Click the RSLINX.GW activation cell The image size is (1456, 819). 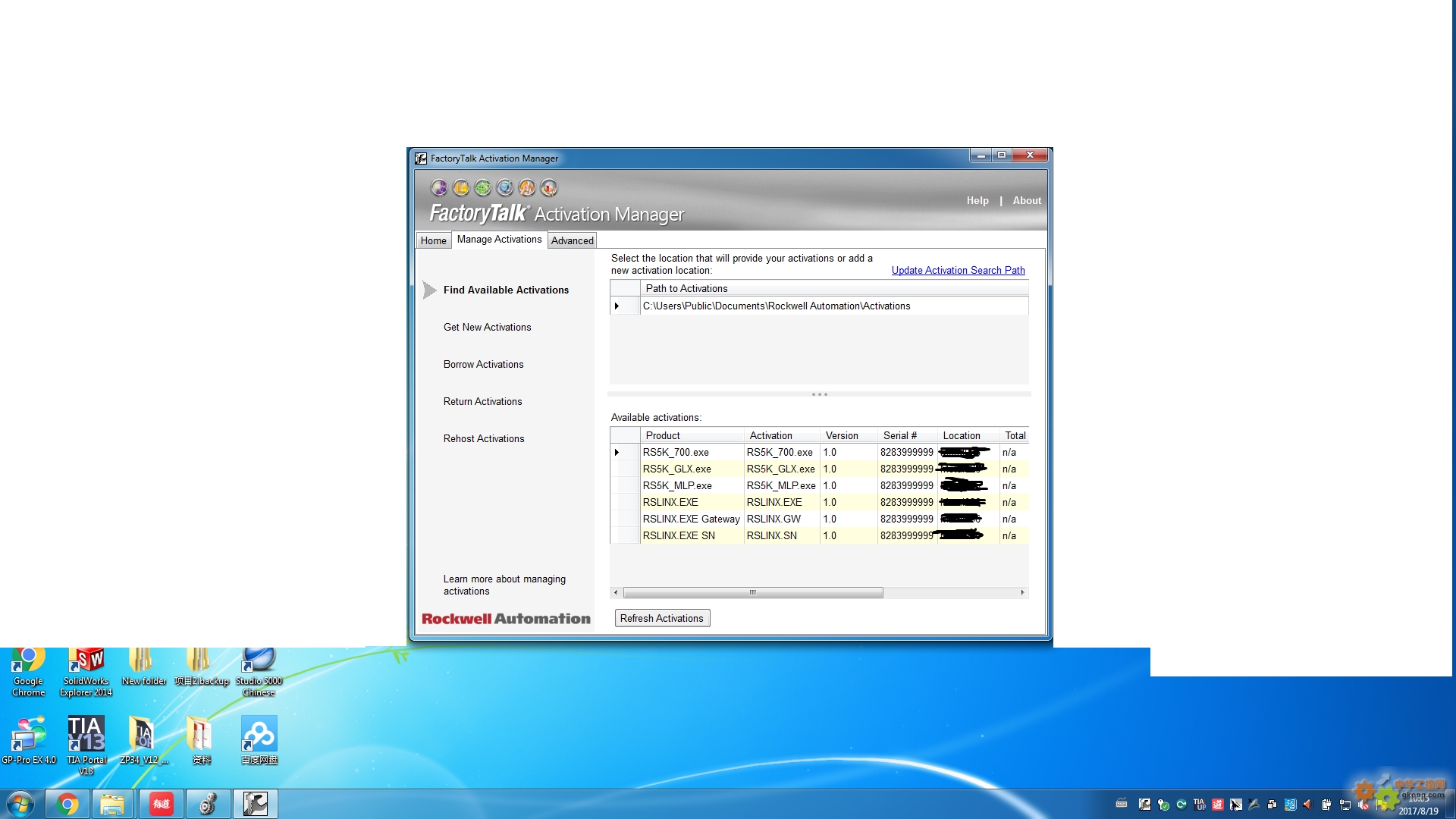click(782, 519)
